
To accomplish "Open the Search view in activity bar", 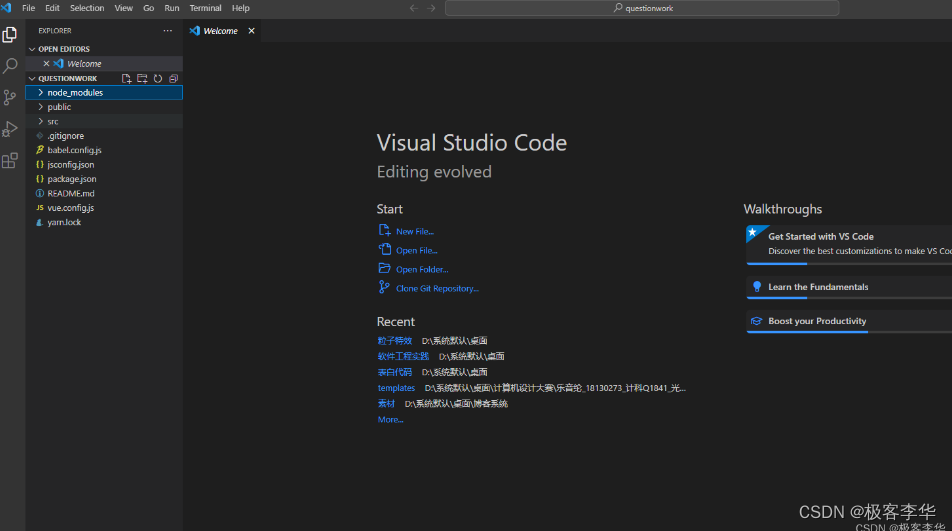I will coord(10,66).
